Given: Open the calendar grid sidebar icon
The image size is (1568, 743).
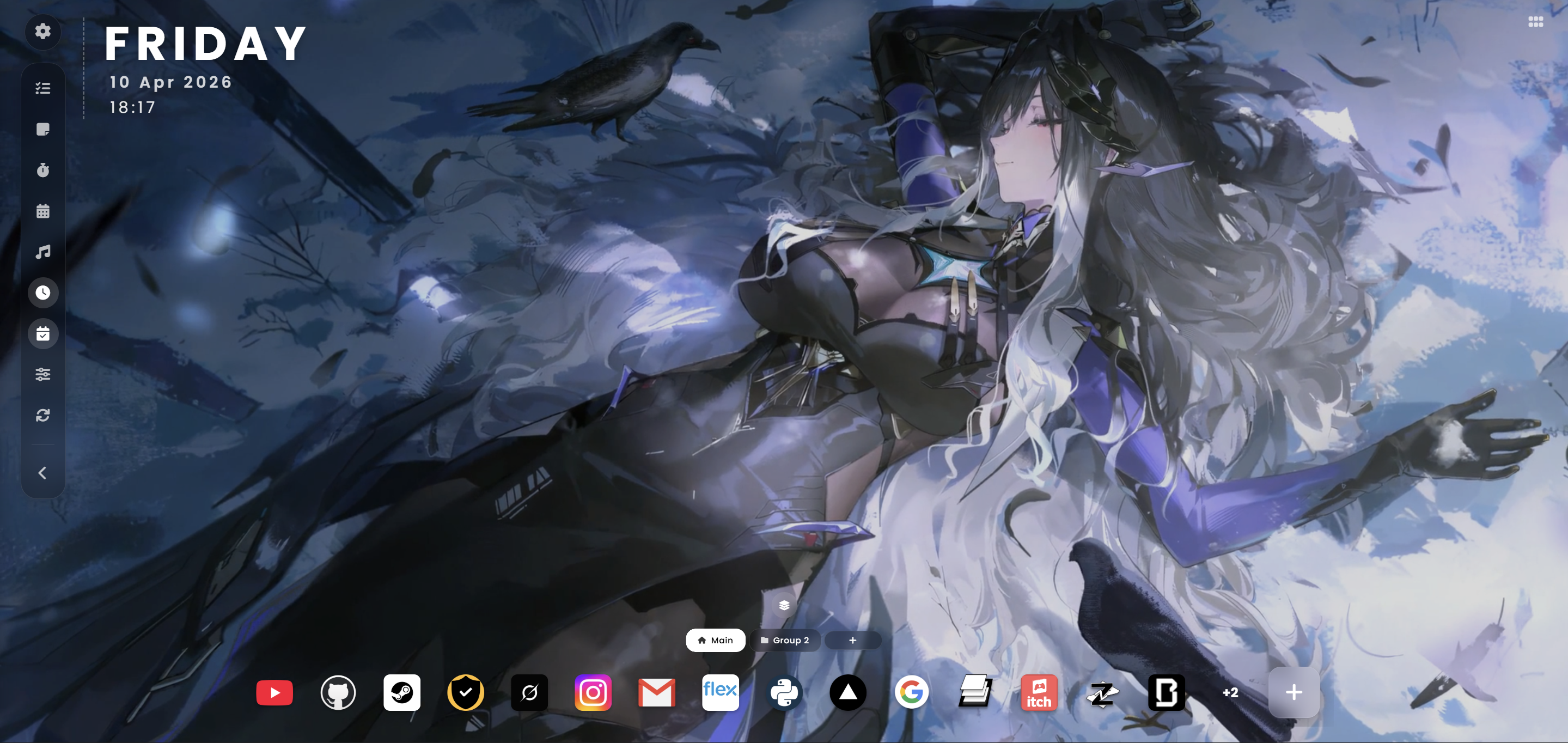Looking at the screenshot, I should [42, 211].
